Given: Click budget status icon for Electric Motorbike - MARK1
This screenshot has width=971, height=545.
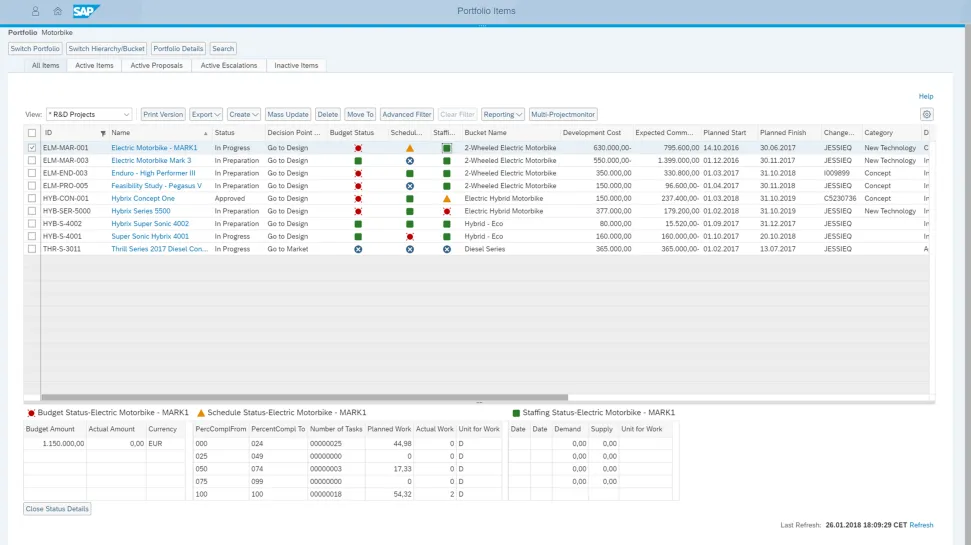Looking at the screenshot, I should tap(358, 148).
